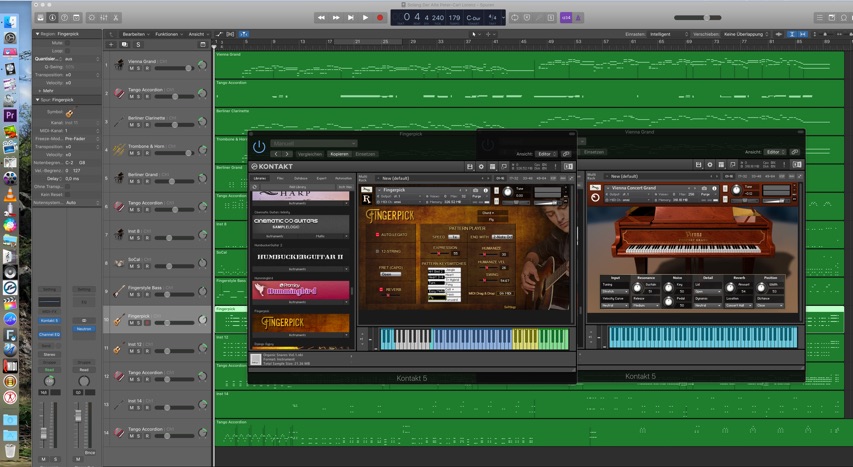Click the Add Library button in Kontakt
The width and height of the screenshot is (853, 467).
click(x=297, y=187)
